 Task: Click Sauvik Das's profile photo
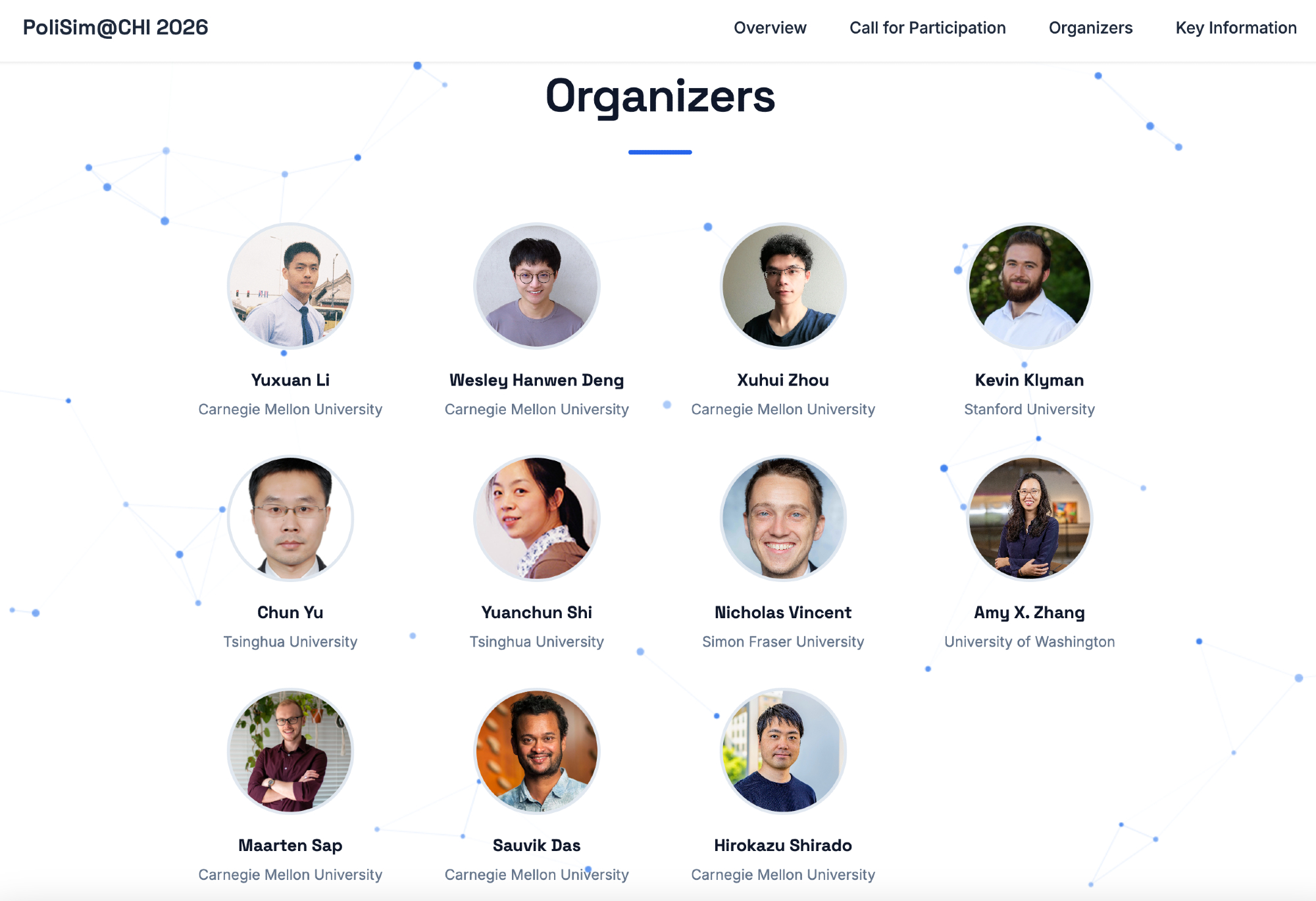[537, 751]
